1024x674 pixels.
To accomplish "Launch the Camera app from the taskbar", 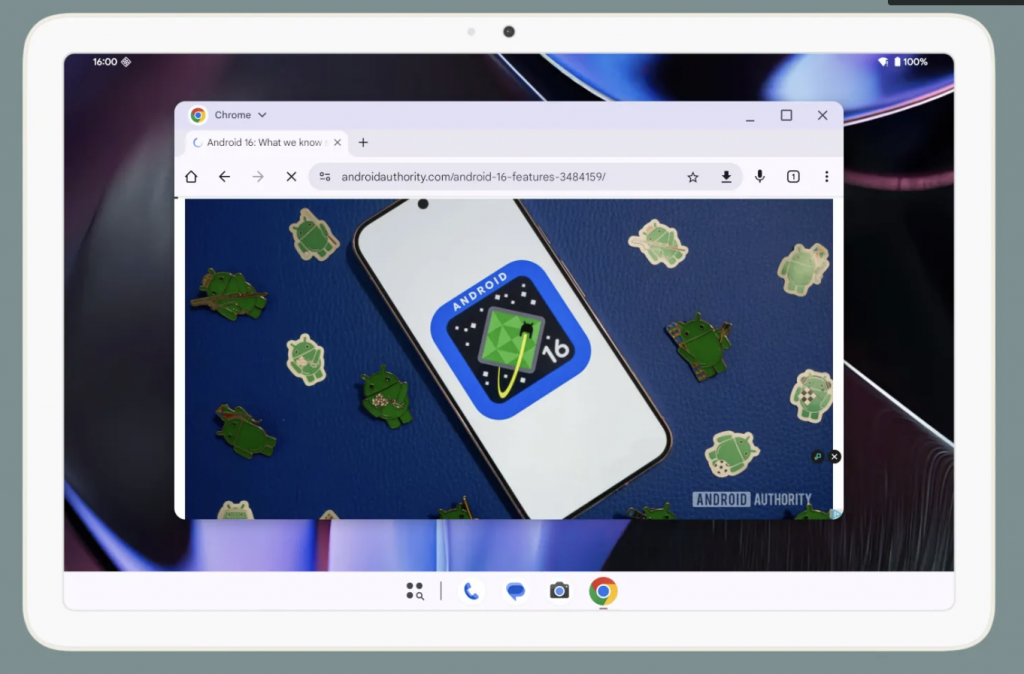I will coord(558,591).
